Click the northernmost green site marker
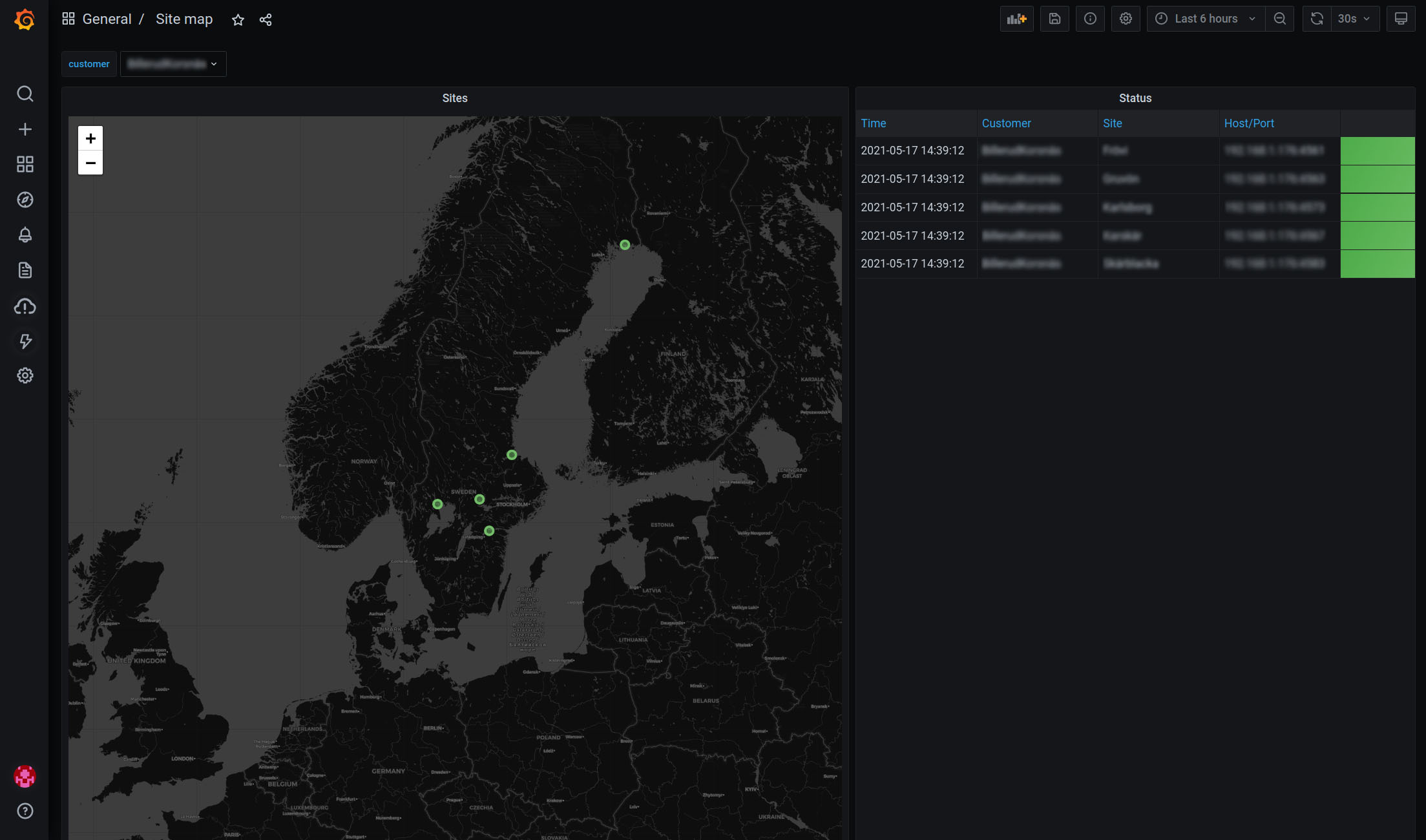The width and height of the screenshot is (1426, 840). (625, 245)
